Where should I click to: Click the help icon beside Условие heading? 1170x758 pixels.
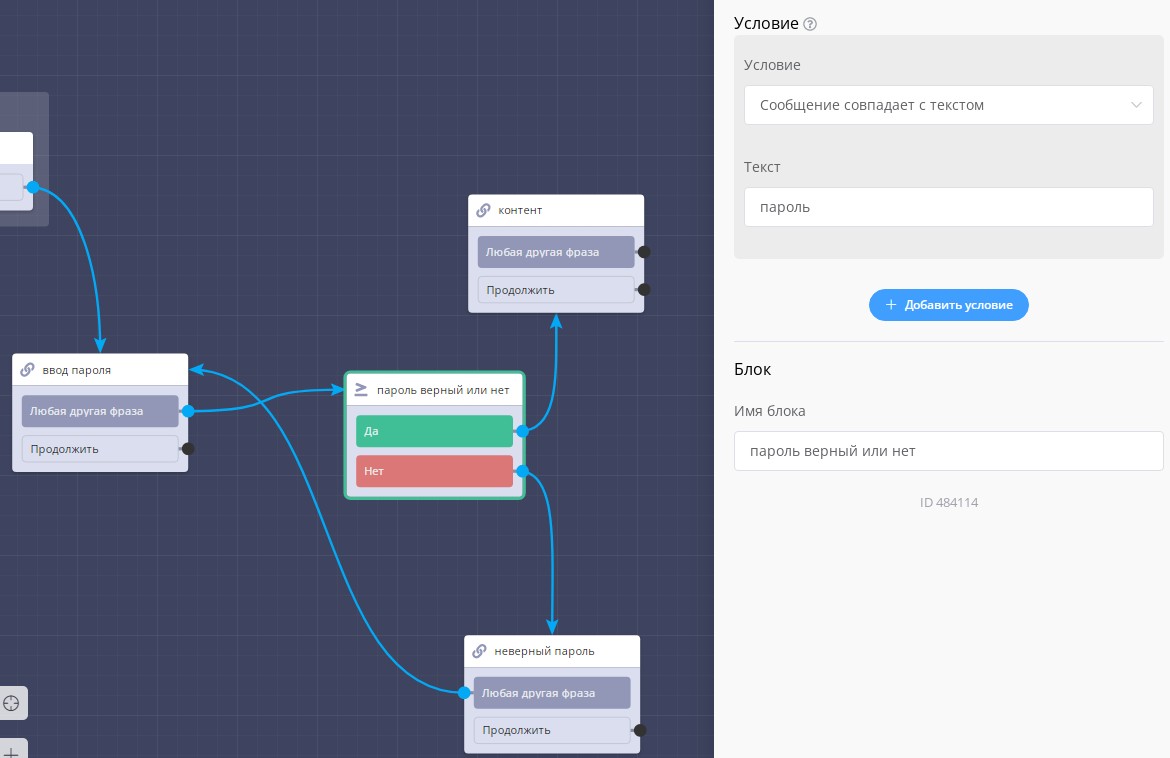point(810,24)
